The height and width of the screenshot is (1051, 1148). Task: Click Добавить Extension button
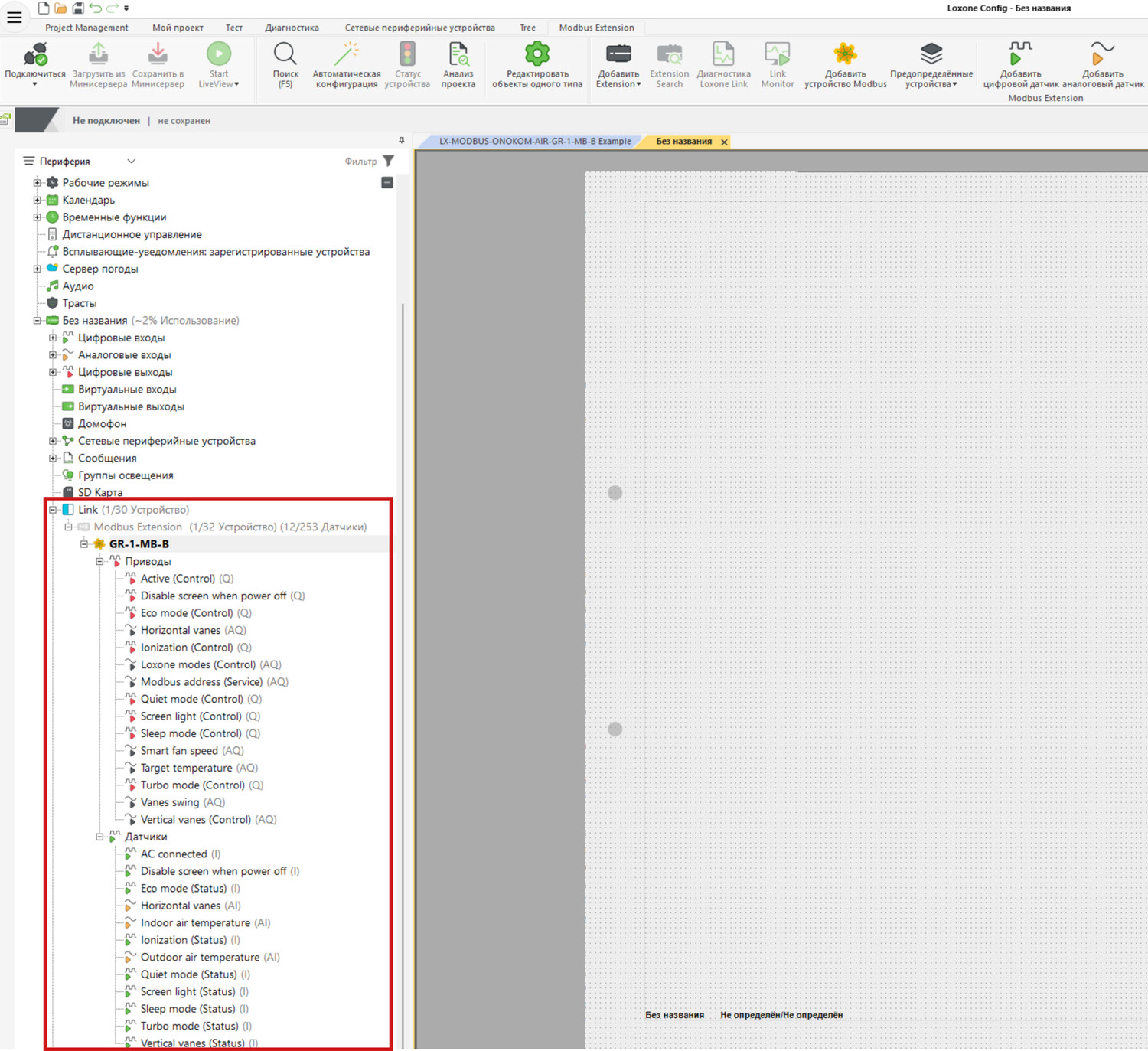point(618,65)
